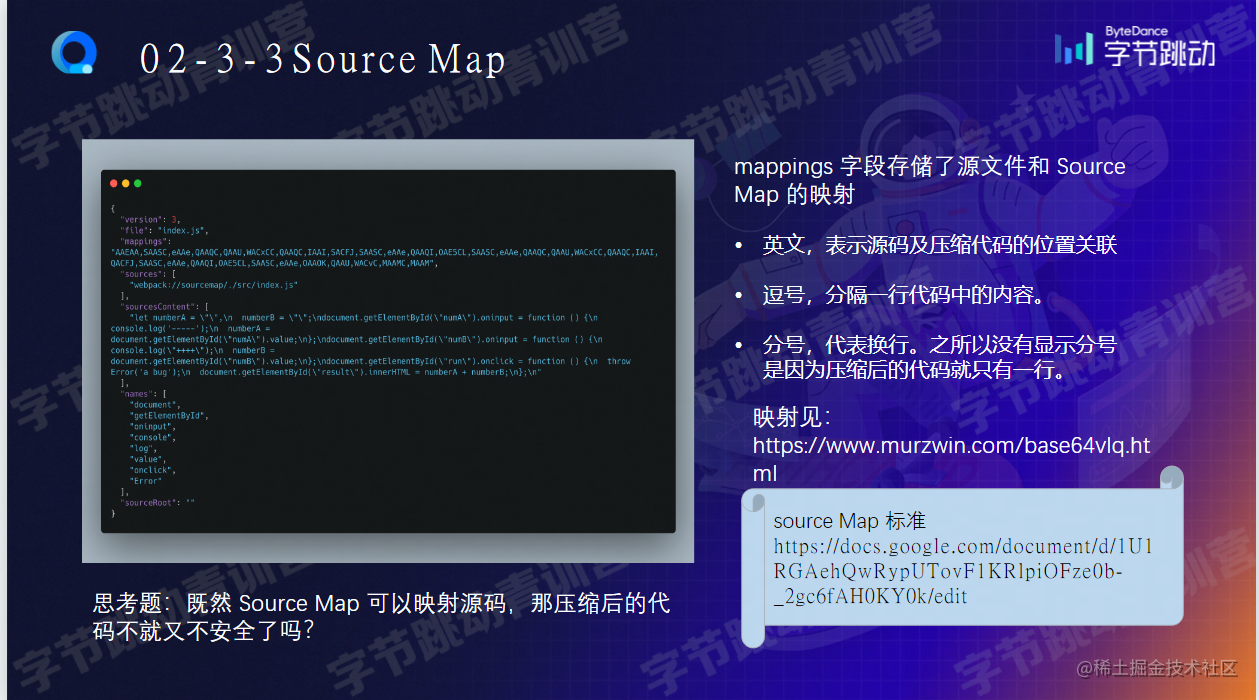Select the dark code screenshot panel

[x=388, y=351]
